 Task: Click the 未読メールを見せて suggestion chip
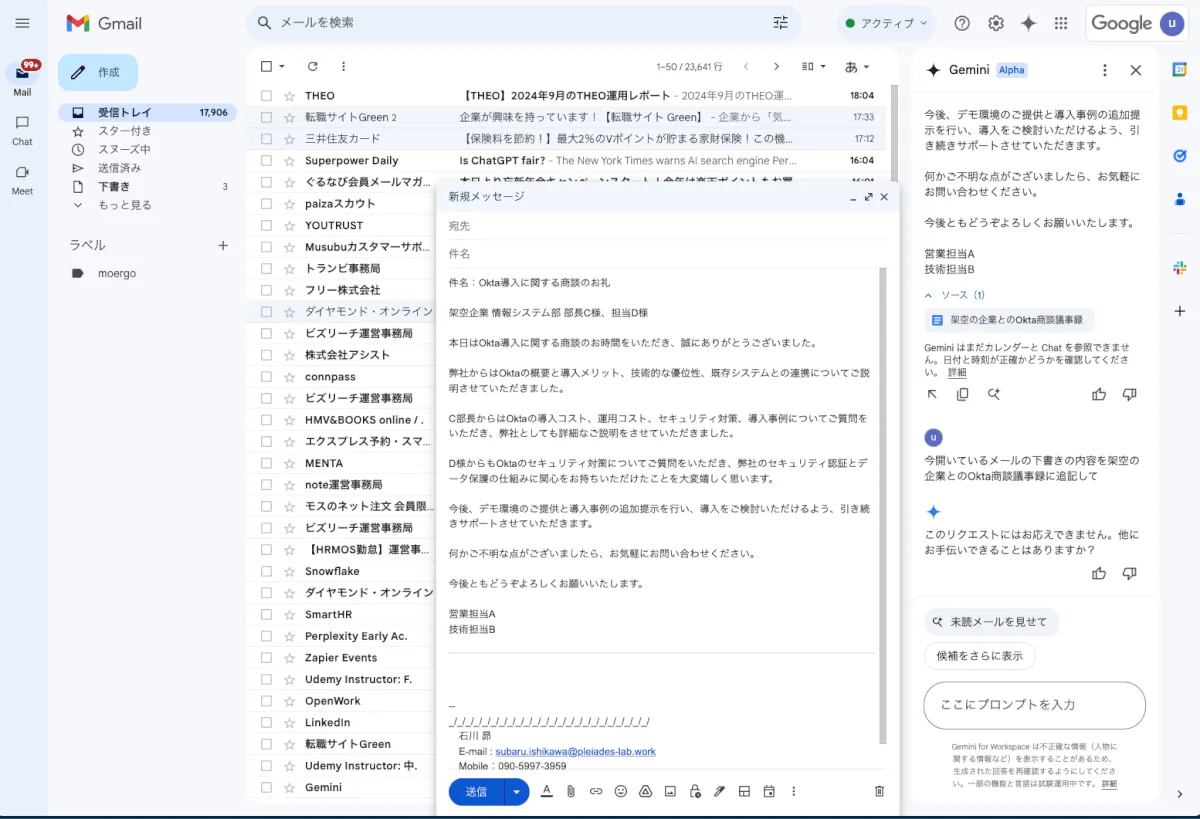click(x=991, y=622)
